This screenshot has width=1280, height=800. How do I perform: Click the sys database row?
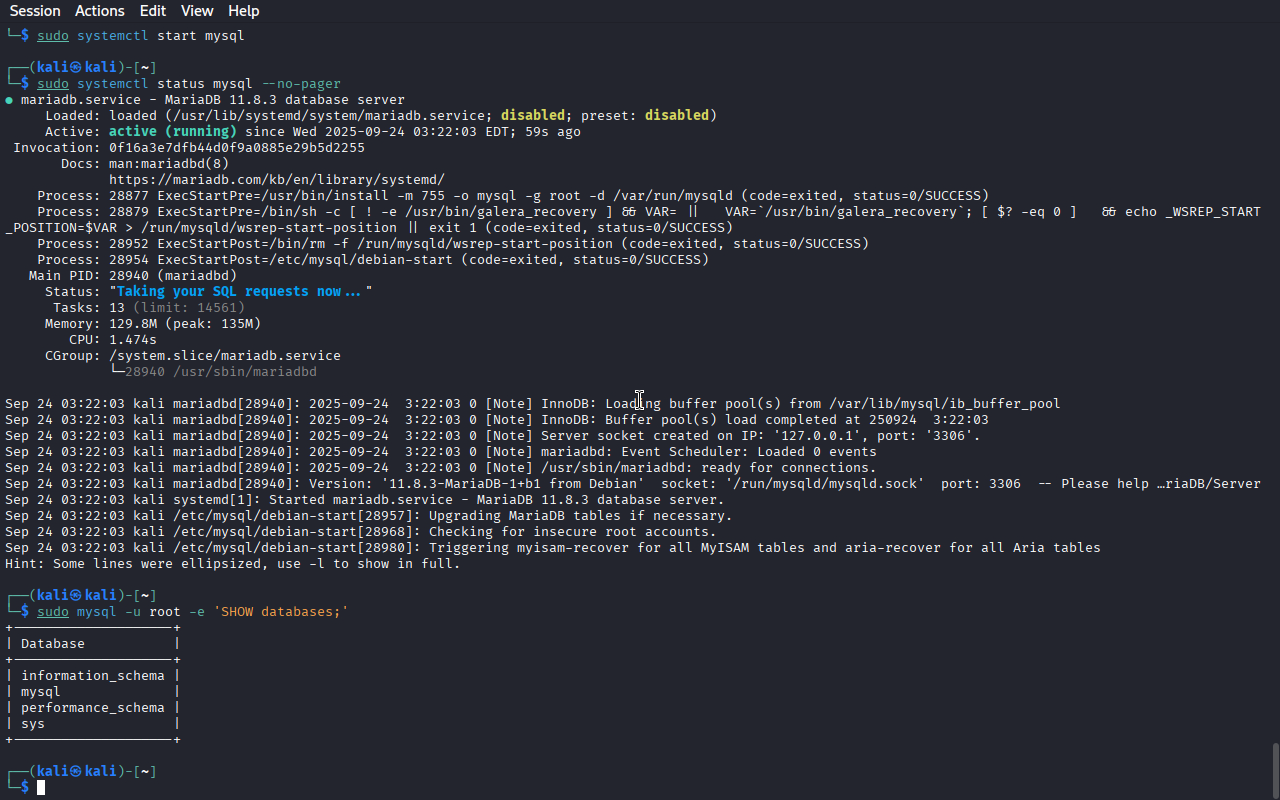33,724
